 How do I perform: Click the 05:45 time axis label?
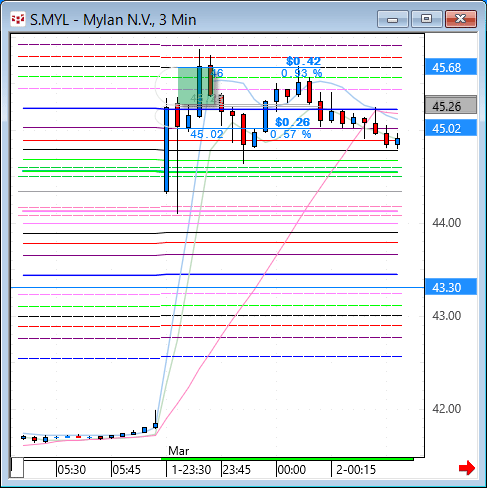(x=127, y=470)
